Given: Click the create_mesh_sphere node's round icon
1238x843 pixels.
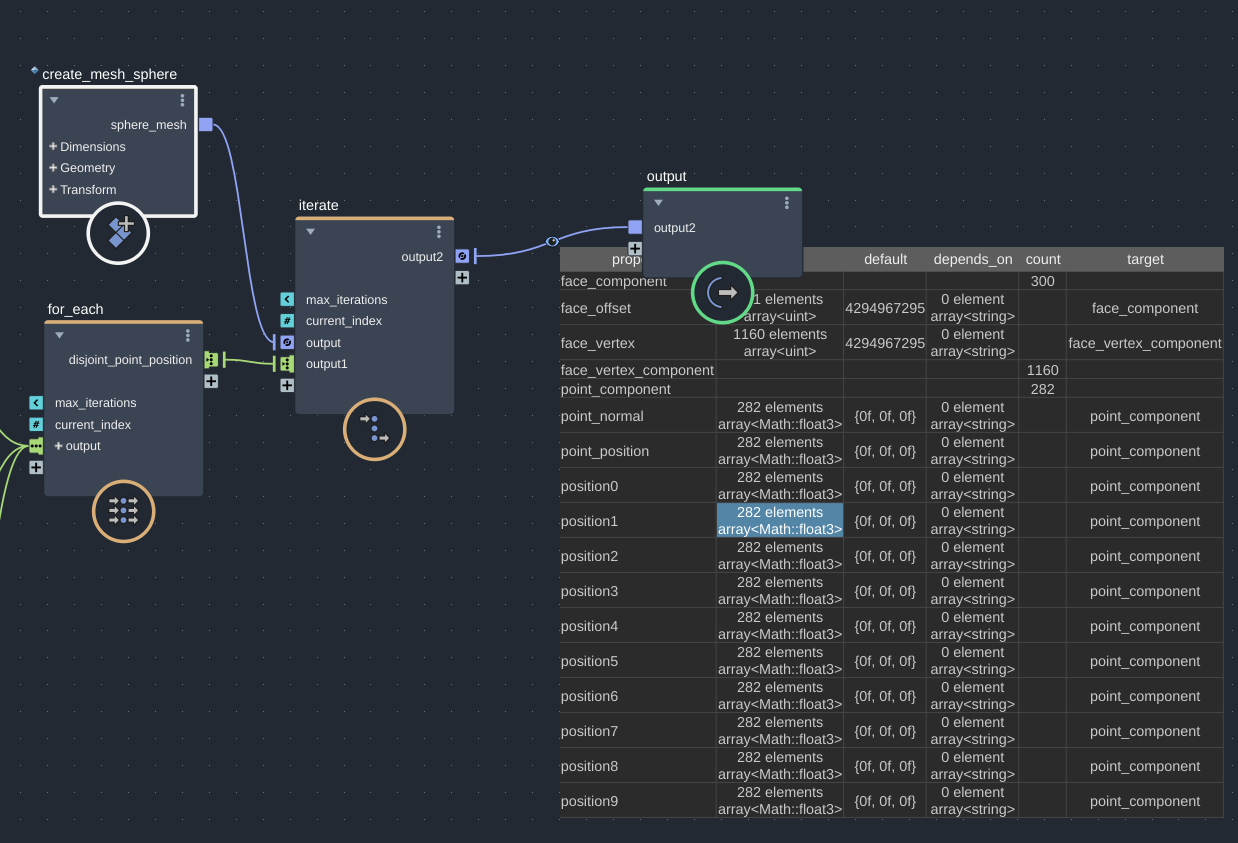Looking at the screenshot, I should (118, 233).
